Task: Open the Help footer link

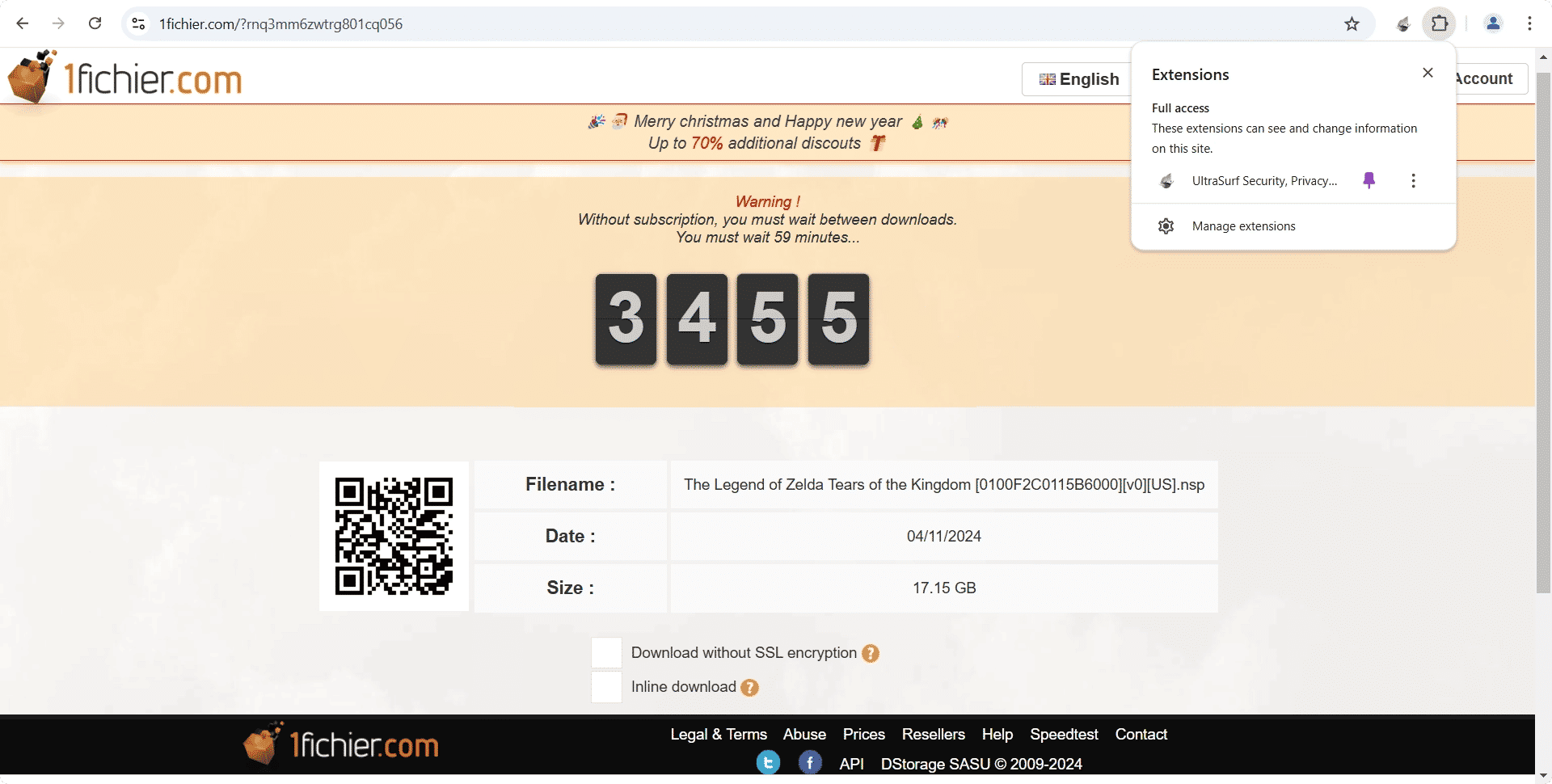Action: click(x=997, y=734)
